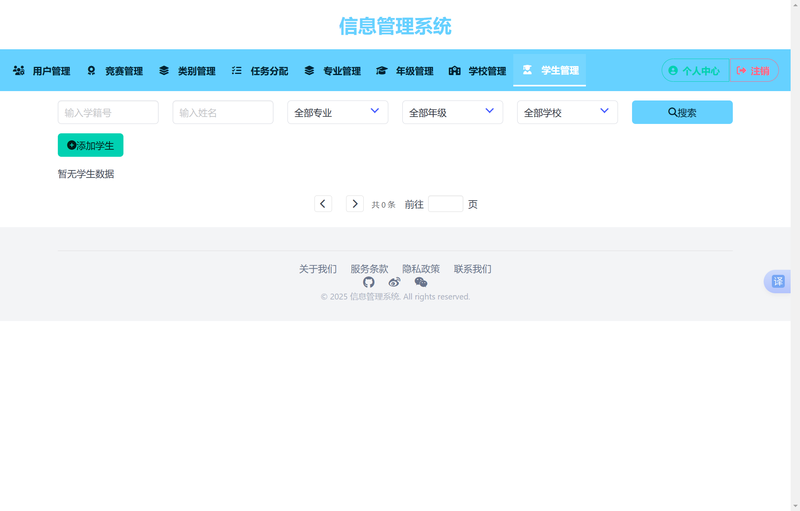Open 个人中心 profile button
The height and width of the screenshot is (511, 800).
click(695, 70)
